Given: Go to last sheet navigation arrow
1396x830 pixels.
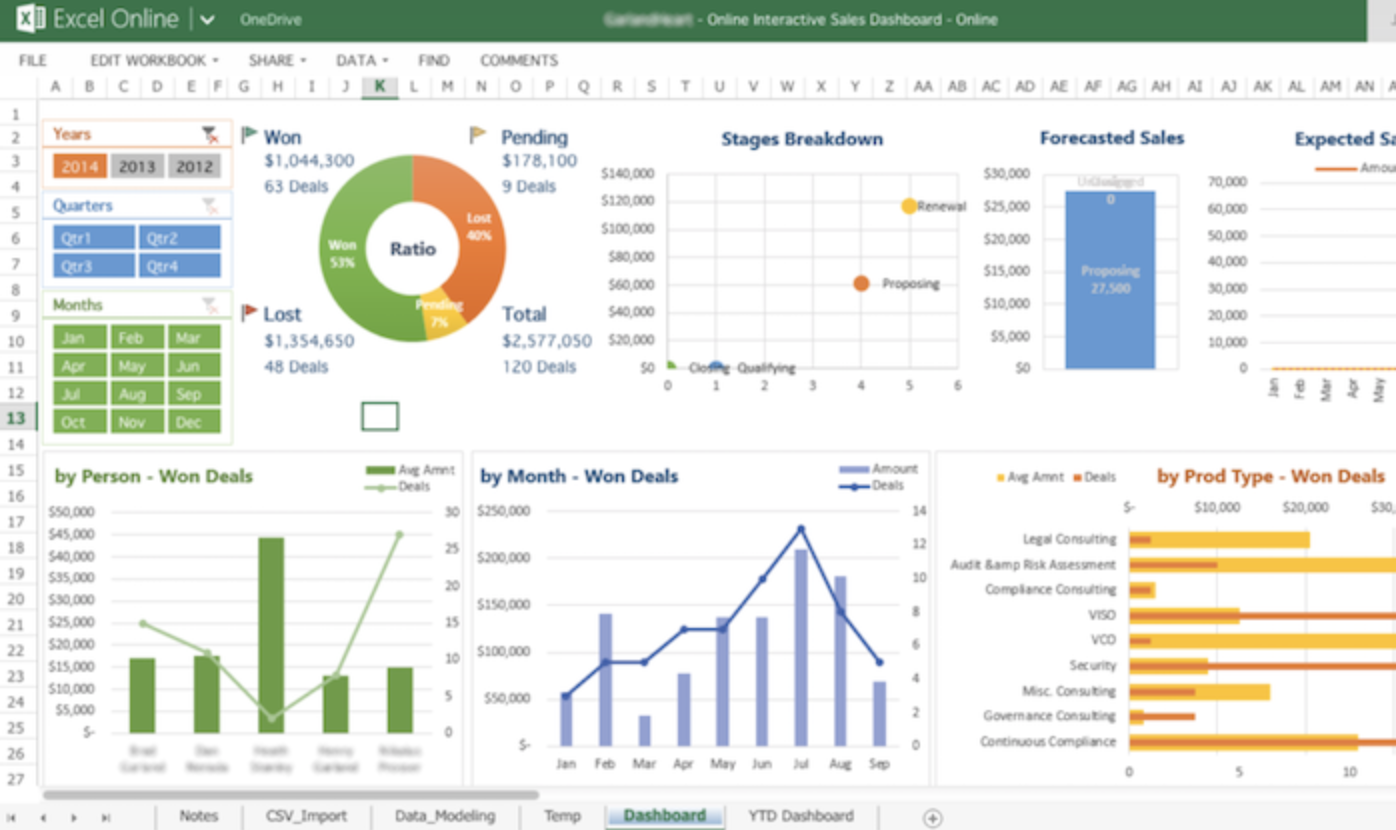Looking at the screenshot, I should [x=105, y=818].
